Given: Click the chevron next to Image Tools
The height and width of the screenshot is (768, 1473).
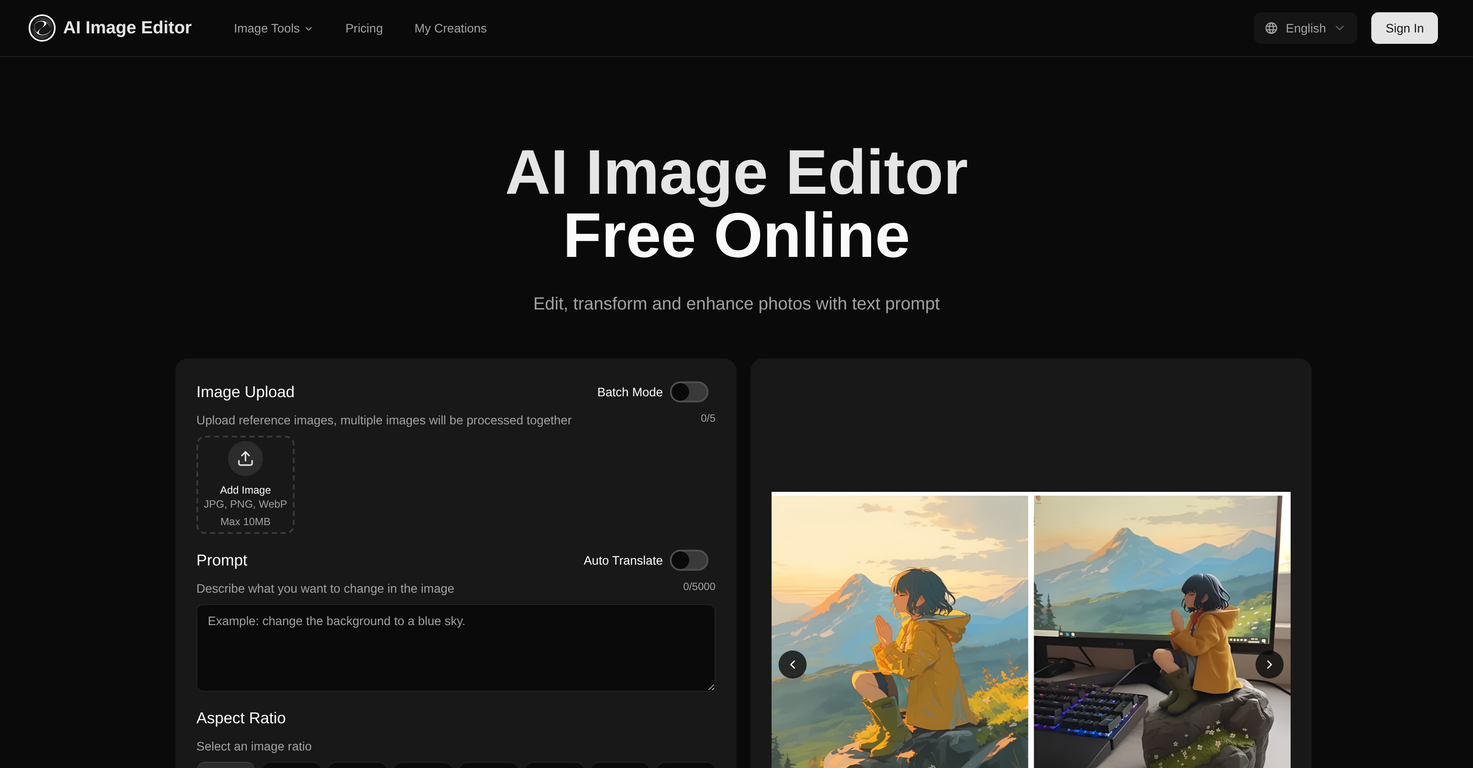Looking at the screenshot, I should (308, 27).
